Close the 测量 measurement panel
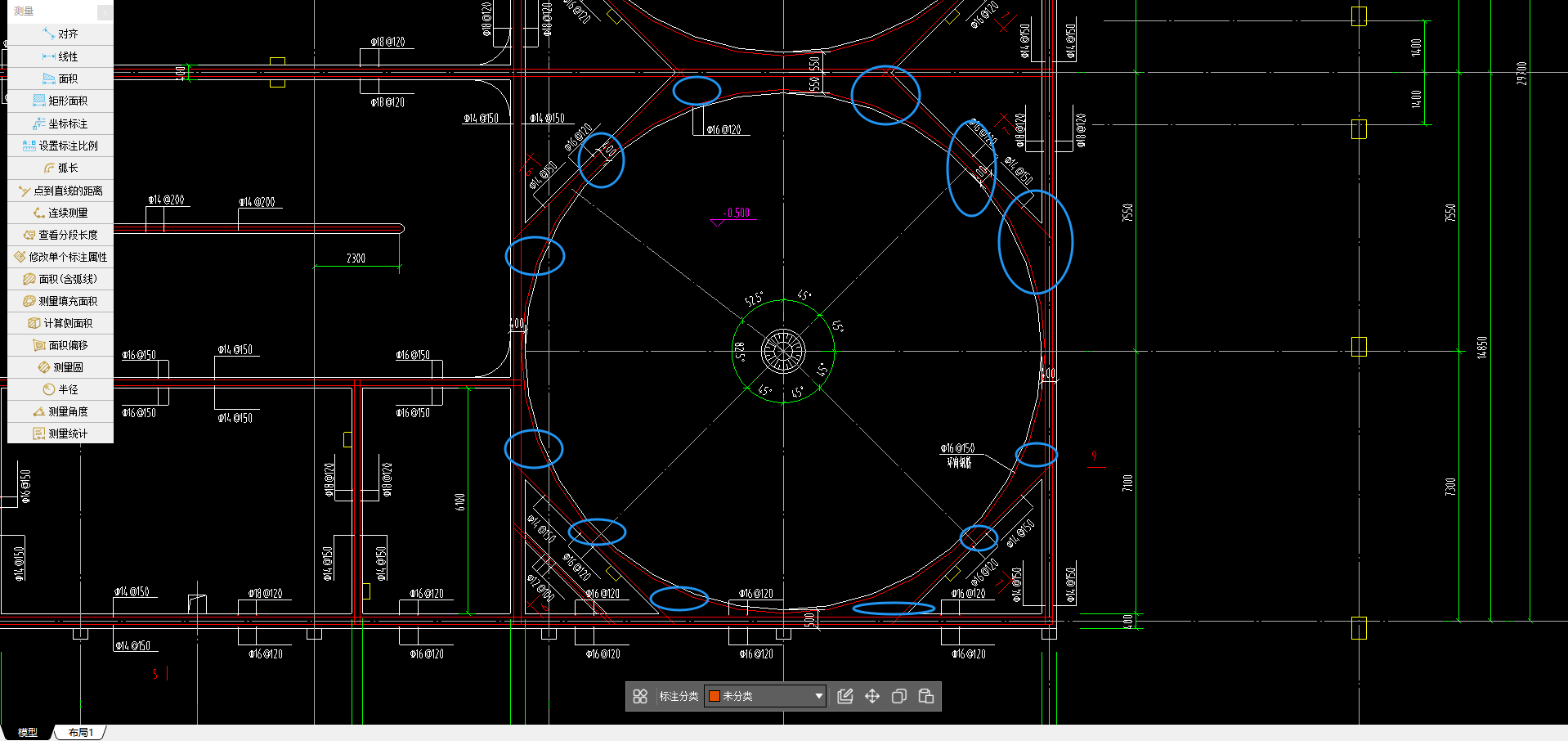Screen dimensions: 1568x741 pos(105,11)
